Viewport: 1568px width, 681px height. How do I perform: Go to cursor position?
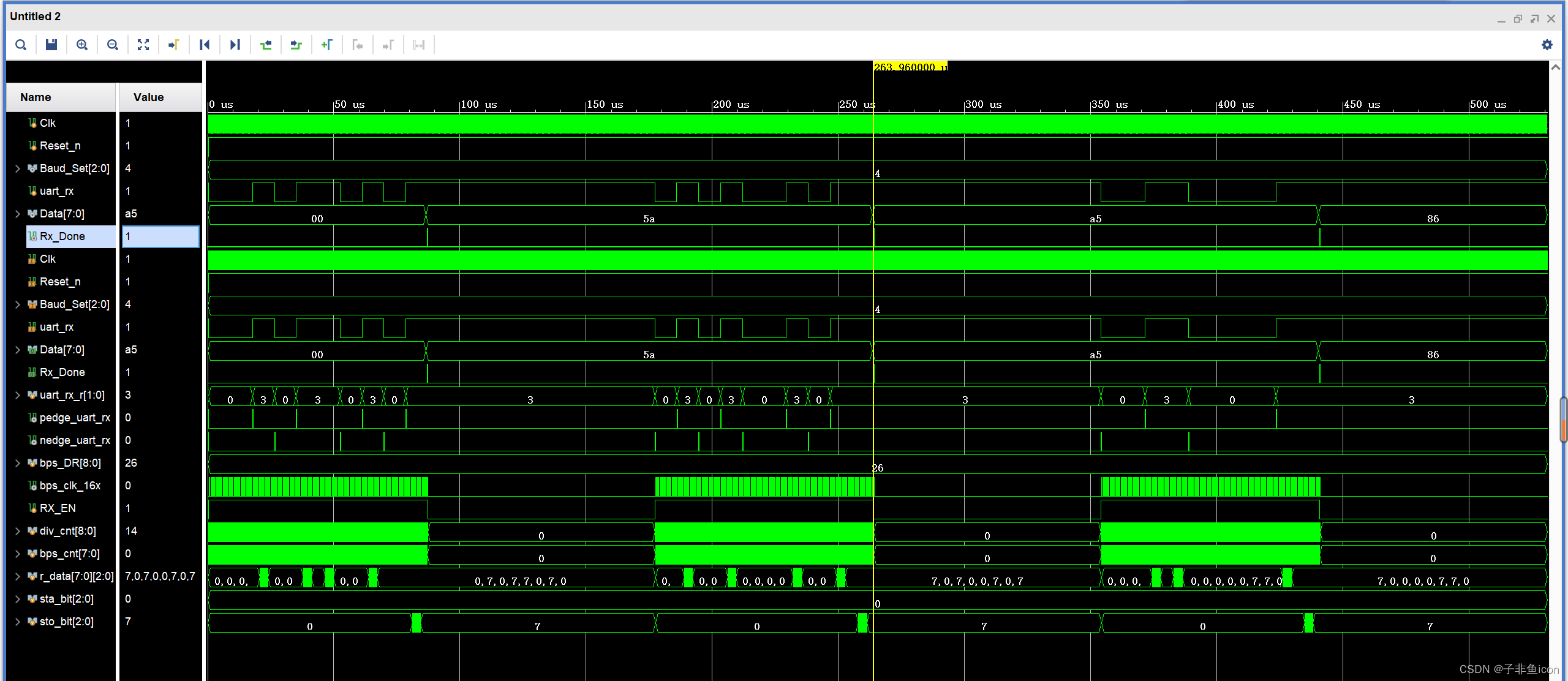174,45
